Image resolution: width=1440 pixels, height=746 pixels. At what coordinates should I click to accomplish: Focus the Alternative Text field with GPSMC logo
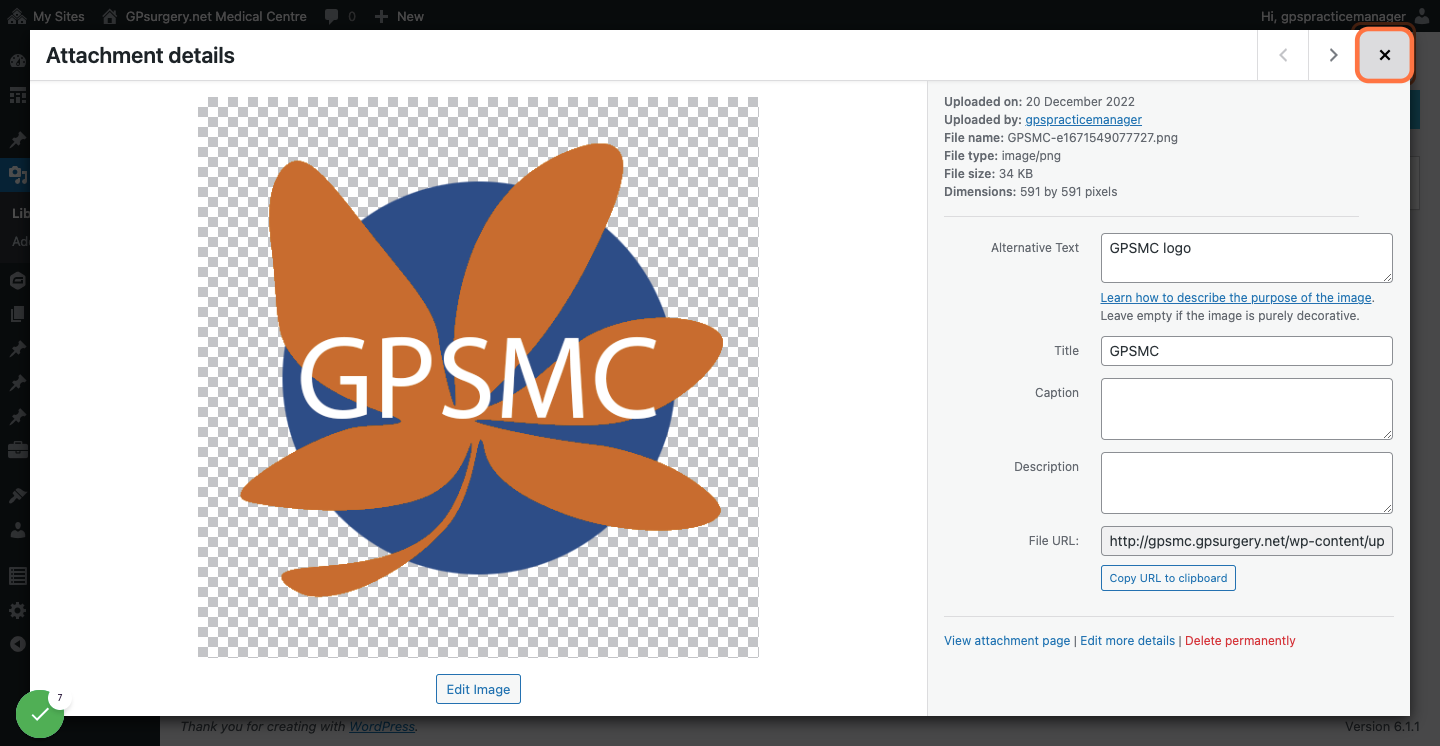[x=1246, y=258]
